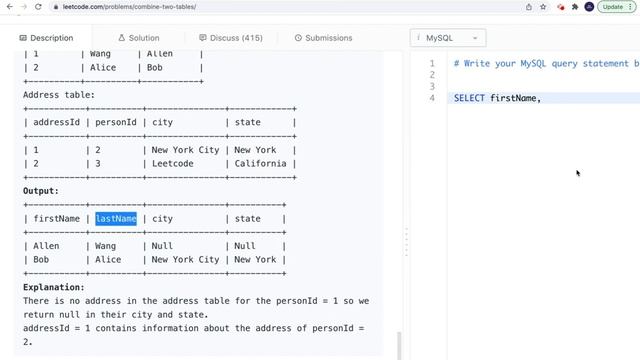This screenshot has height=360, width=640.
Task: Go back with the browser back arrow
Action: pyautogui.click(x=10, y=7)
